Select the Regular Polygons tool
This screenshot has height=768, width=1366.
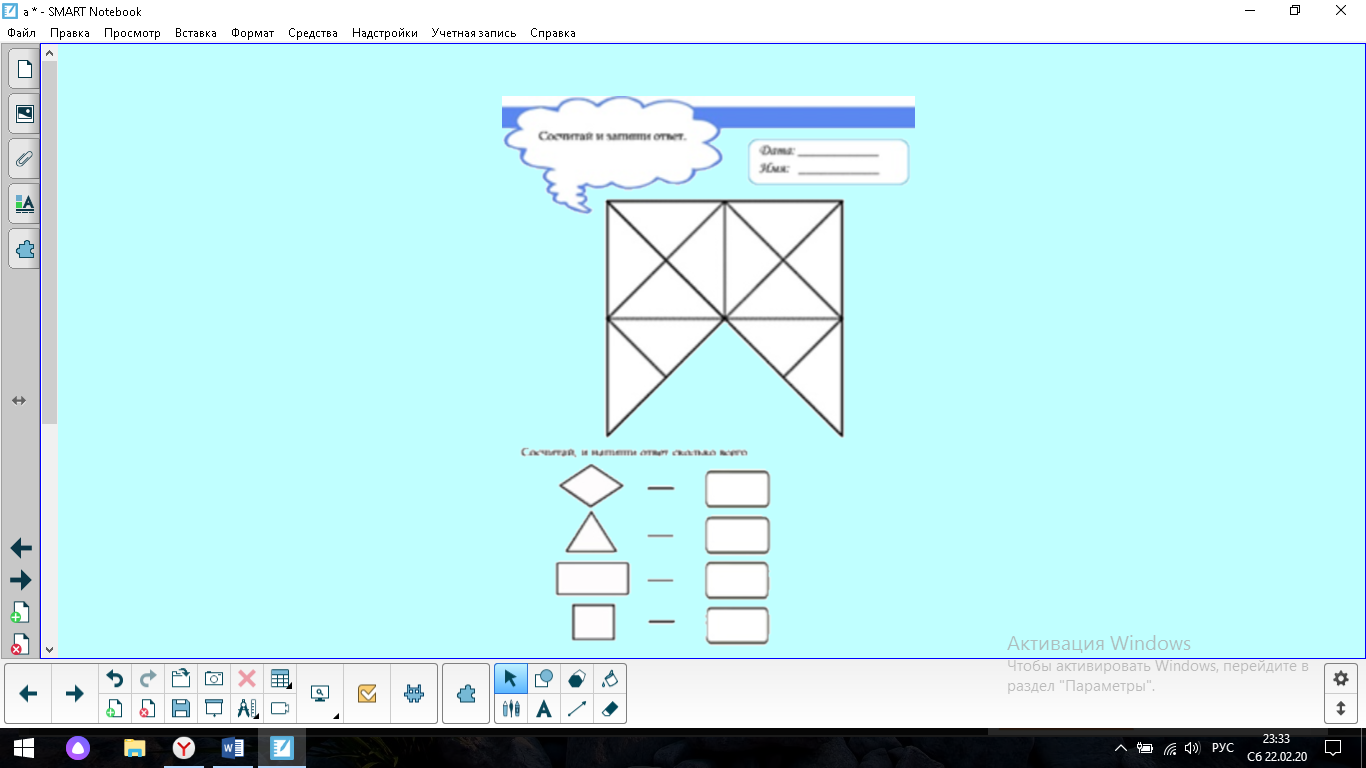click(577, 679)
